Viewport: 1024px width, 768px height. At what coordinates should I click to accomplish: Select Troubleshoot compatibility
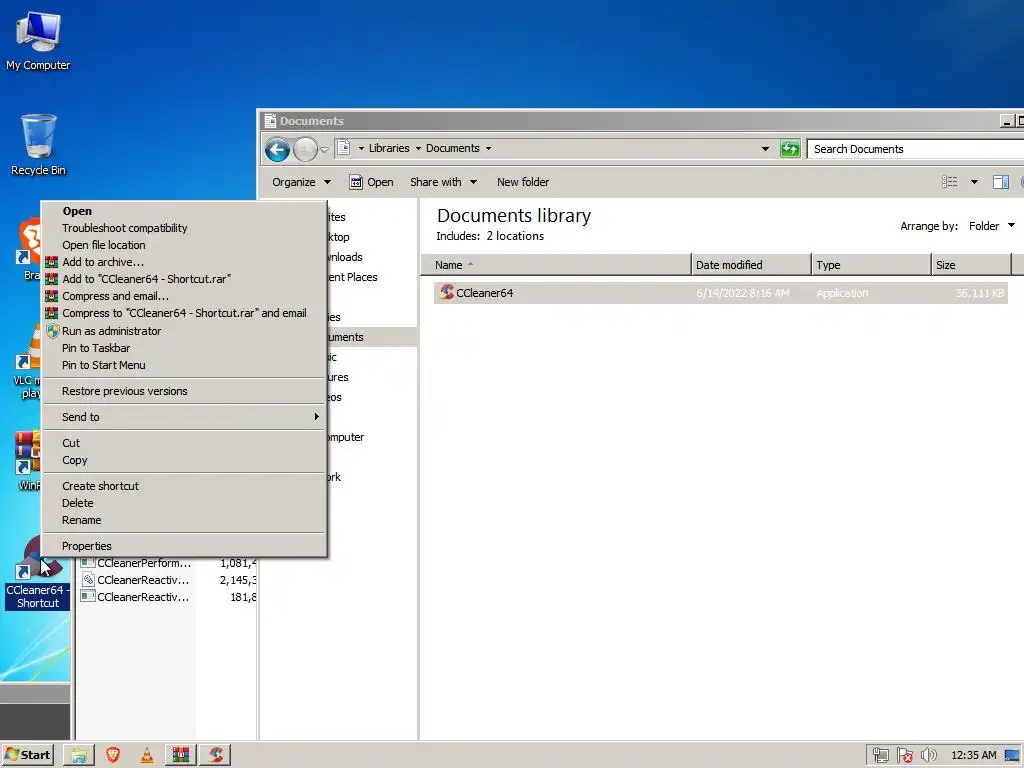[184, 228]
